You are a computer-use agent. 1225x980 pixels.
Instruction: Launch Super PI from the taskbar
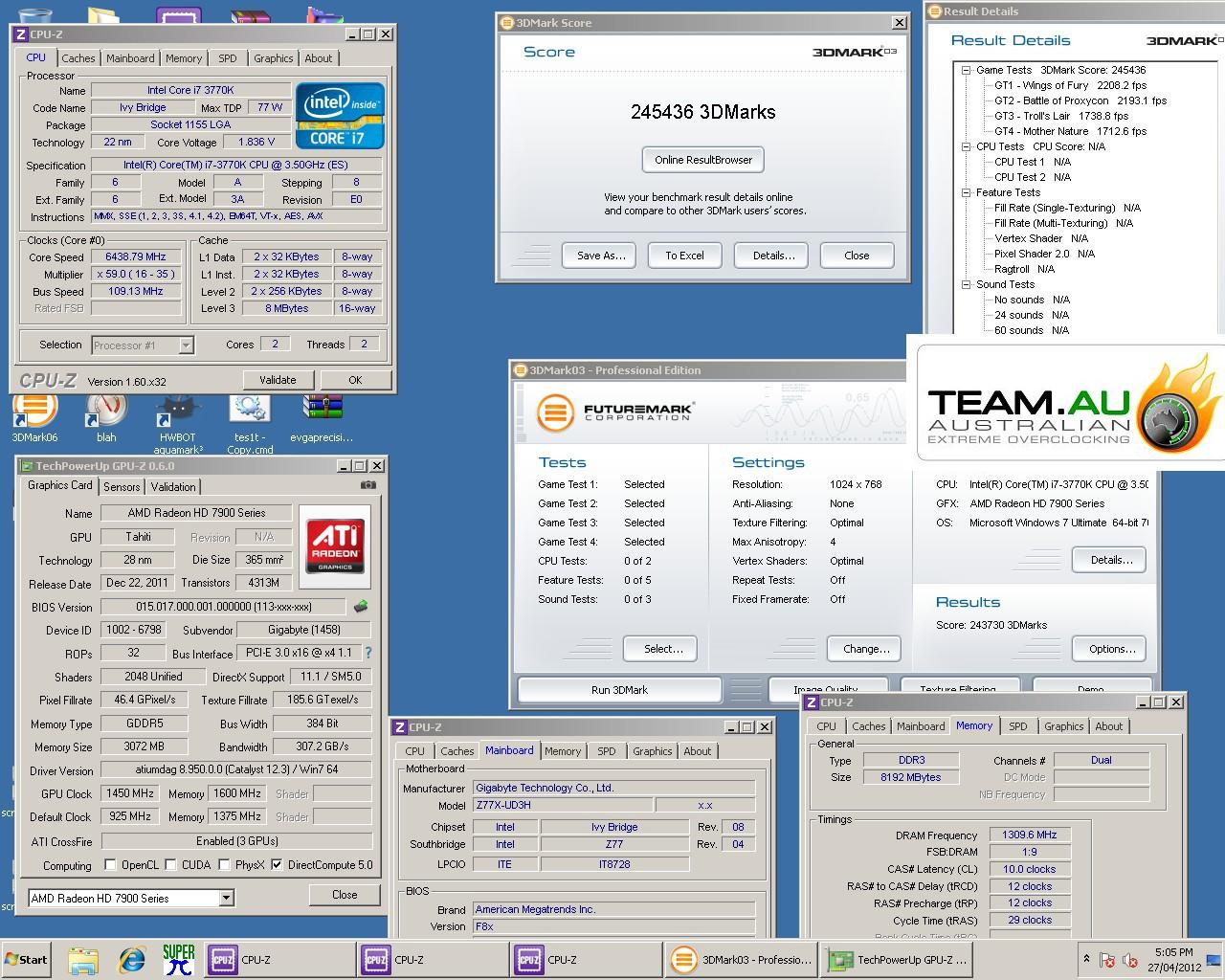(178, 959)
